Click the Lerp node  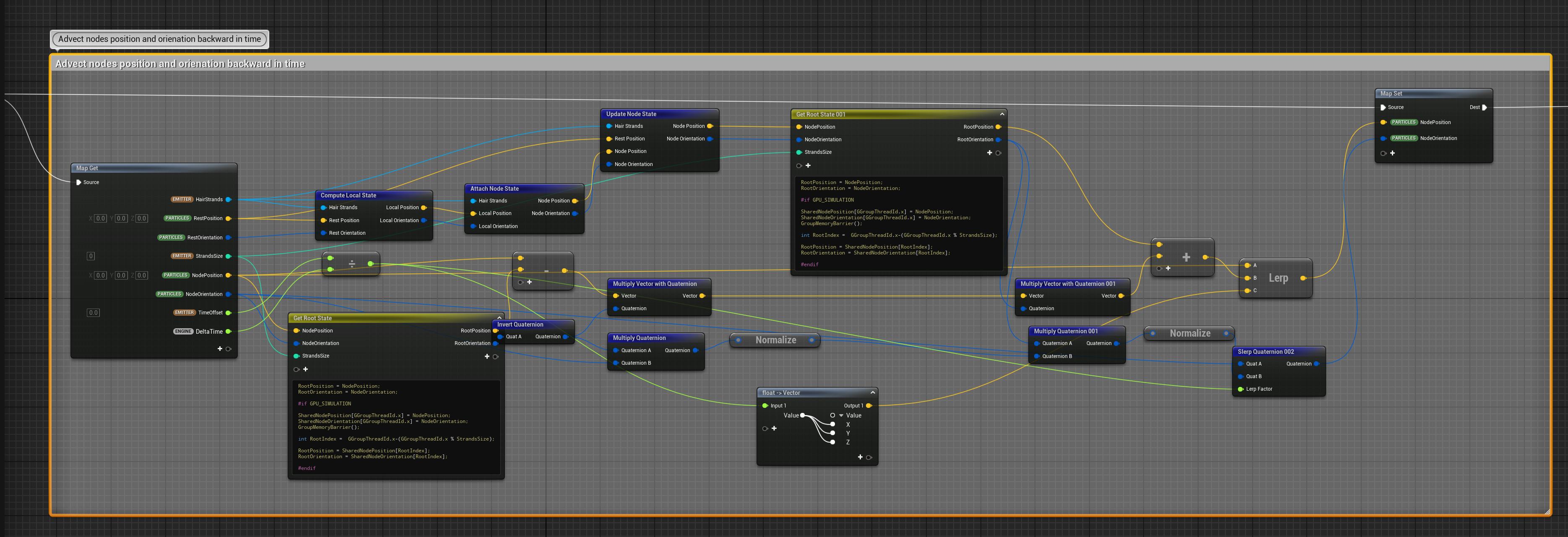(x=1278, y=278)
